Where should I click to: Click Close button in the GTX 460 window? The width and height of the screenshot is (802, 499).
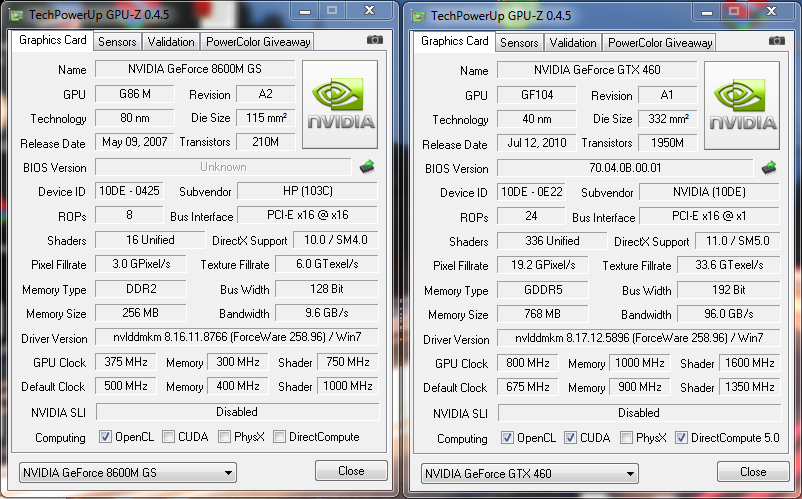pos(753,472)
